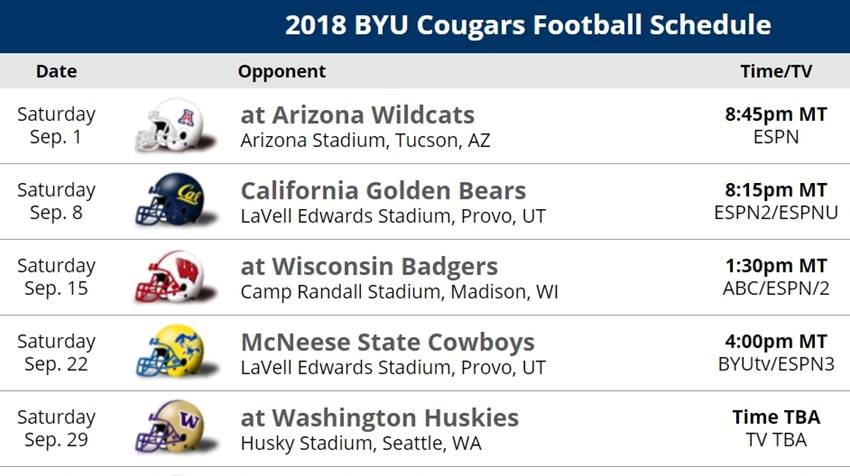
Task: Open the California Golden Bears link
Action: coord(383,190)
